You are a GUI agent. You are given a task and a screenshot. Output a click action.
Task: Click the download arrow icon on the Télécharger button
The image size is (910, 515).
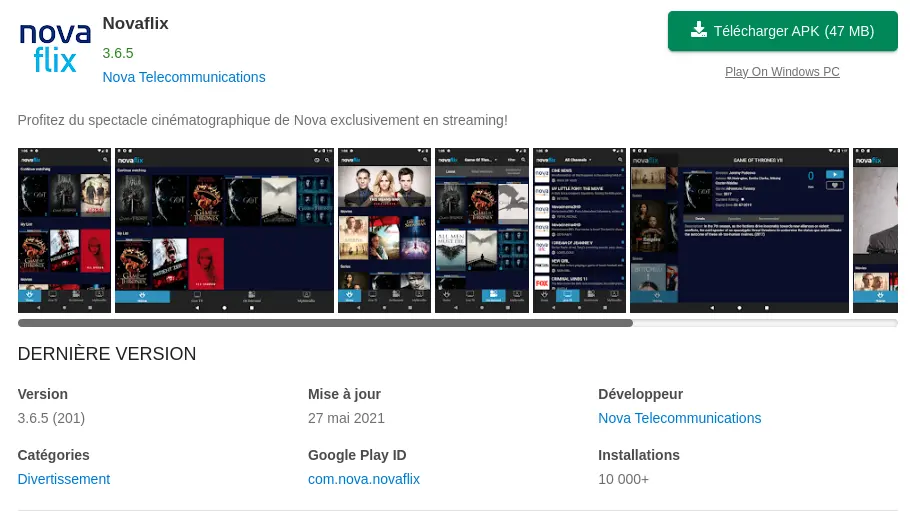tap(699, 30)
